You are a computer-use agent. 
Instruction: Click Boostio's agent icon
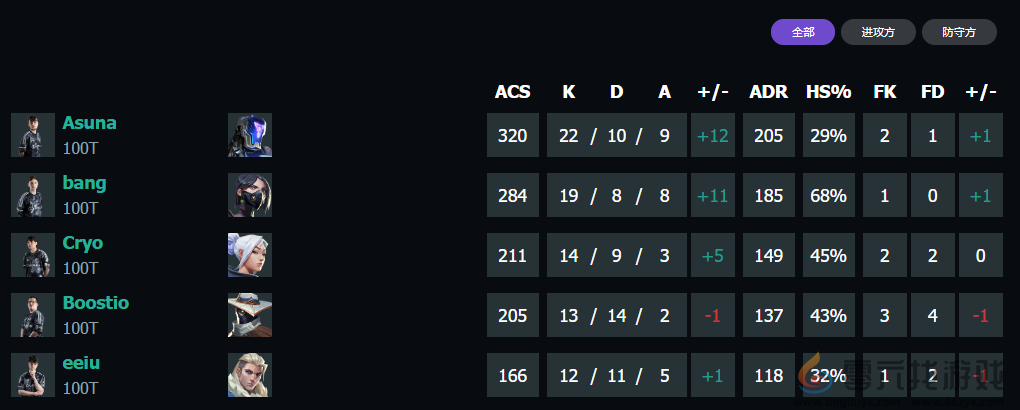pyautogui.click(x=250, y=315)
